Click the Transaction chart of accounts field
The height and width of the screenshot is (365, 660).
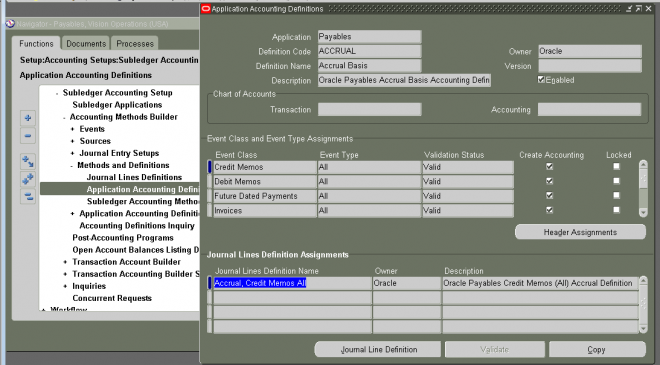coord(369,109)
